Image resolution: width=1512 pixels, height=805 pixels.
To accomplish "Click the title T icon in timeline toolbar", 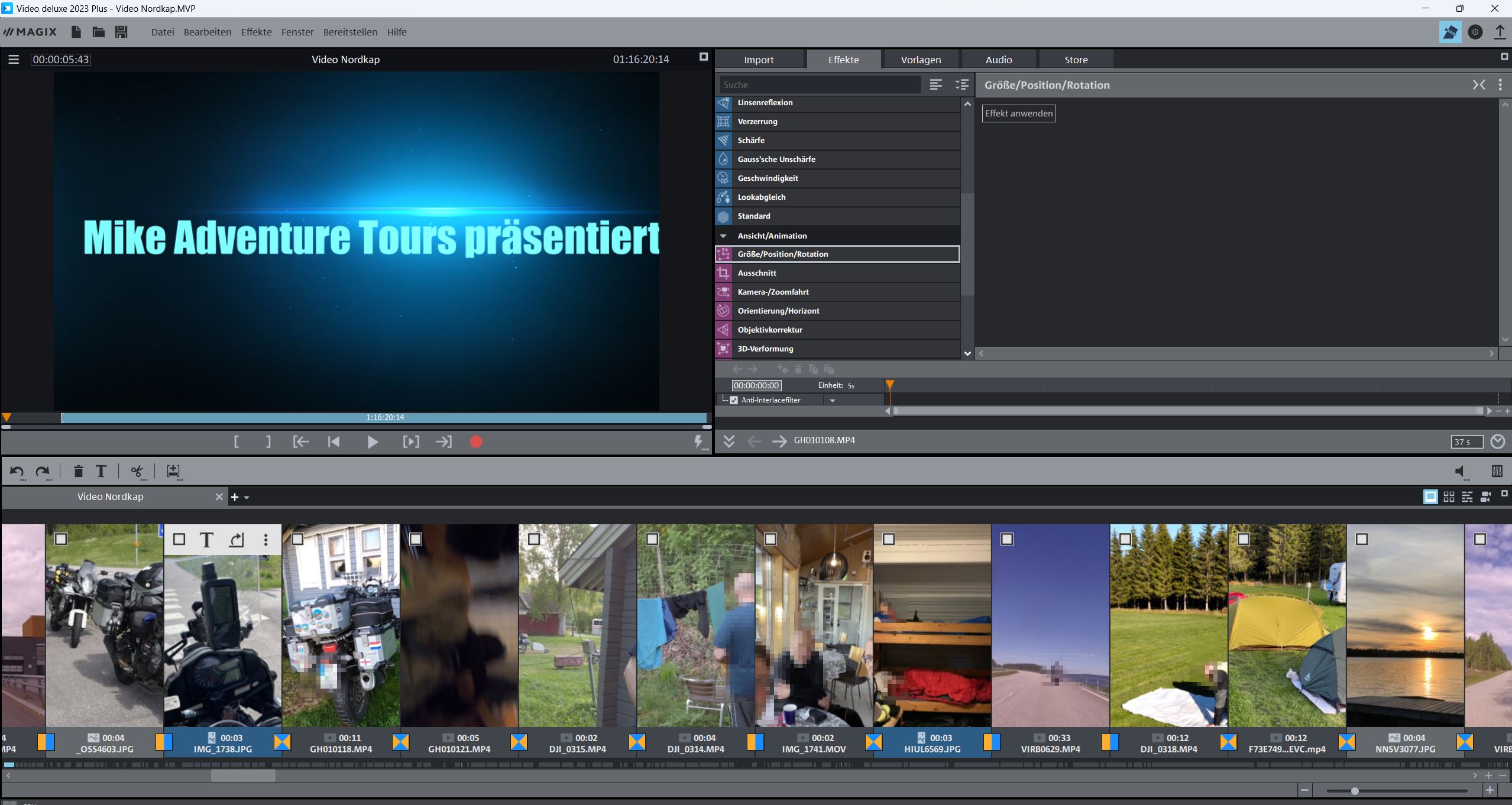I will [x=101, y=471].
